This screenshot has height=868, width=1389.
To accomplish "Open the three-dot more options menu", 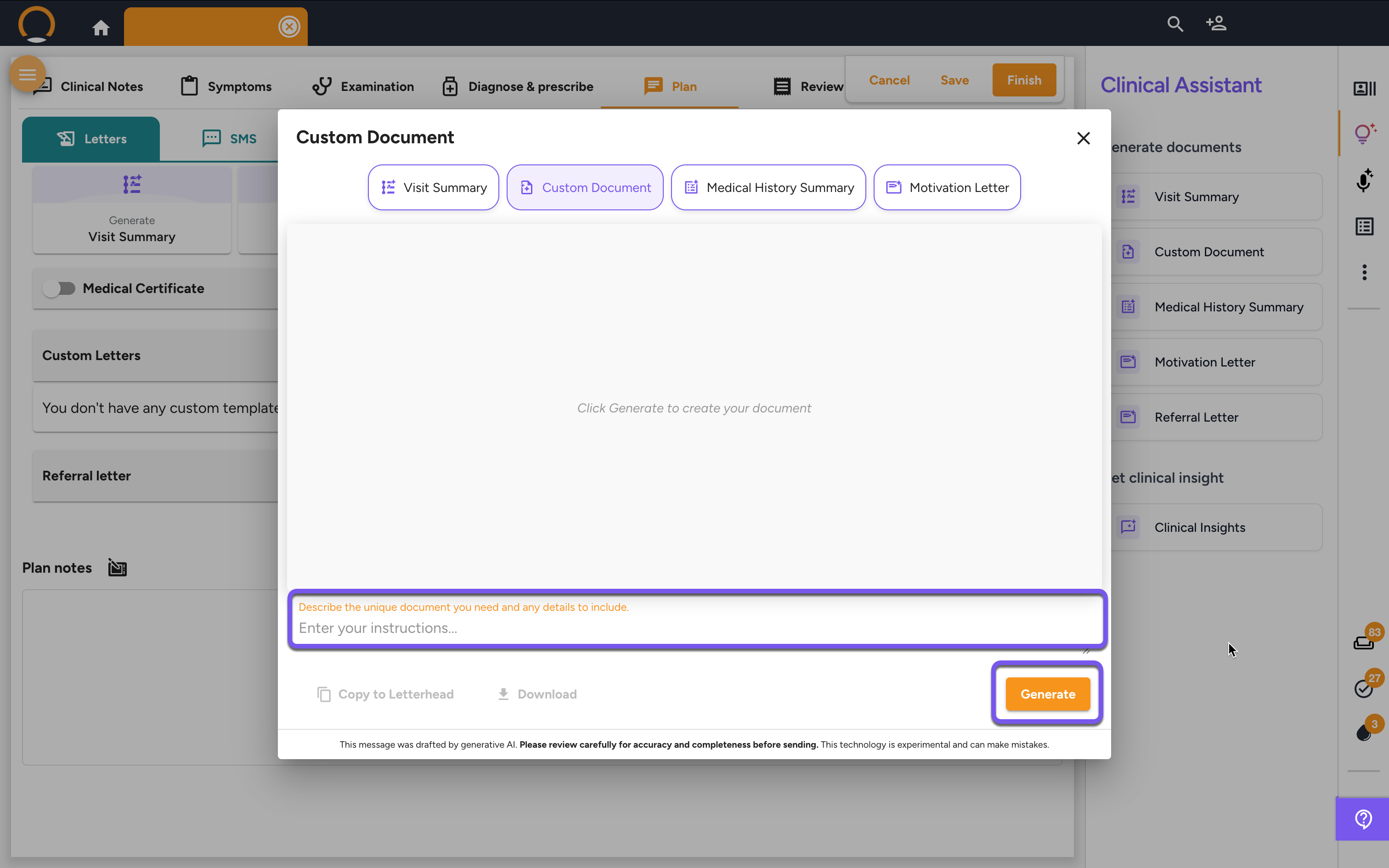I will point(1364,272).
